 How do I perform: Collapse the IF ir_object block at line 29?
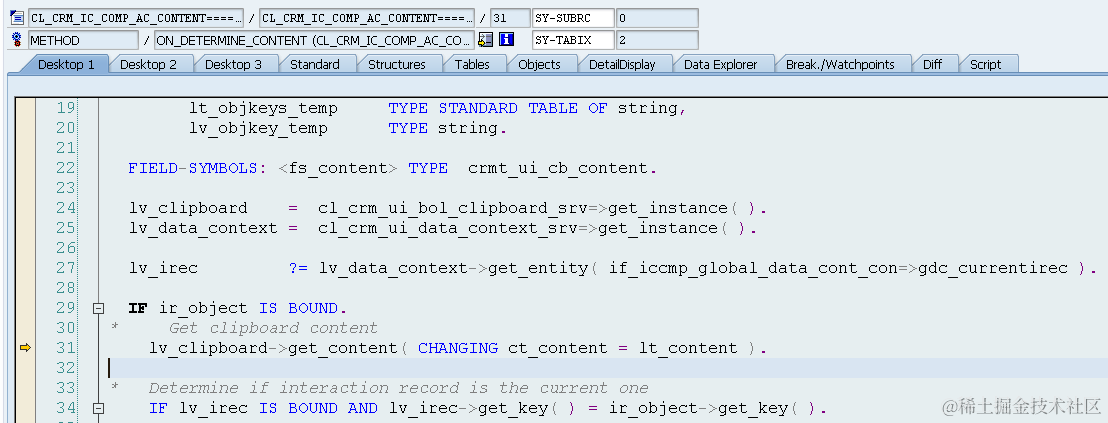[99, 309]
